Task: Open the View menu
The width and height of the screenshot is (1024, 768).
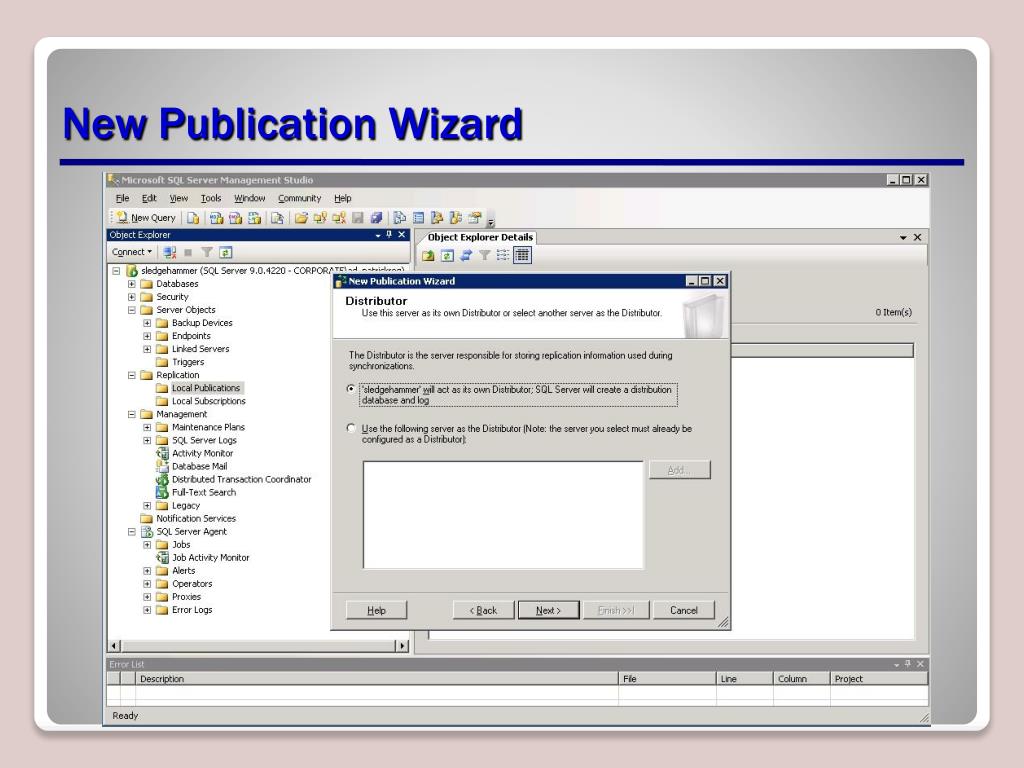Action: (x=178, y=198)
